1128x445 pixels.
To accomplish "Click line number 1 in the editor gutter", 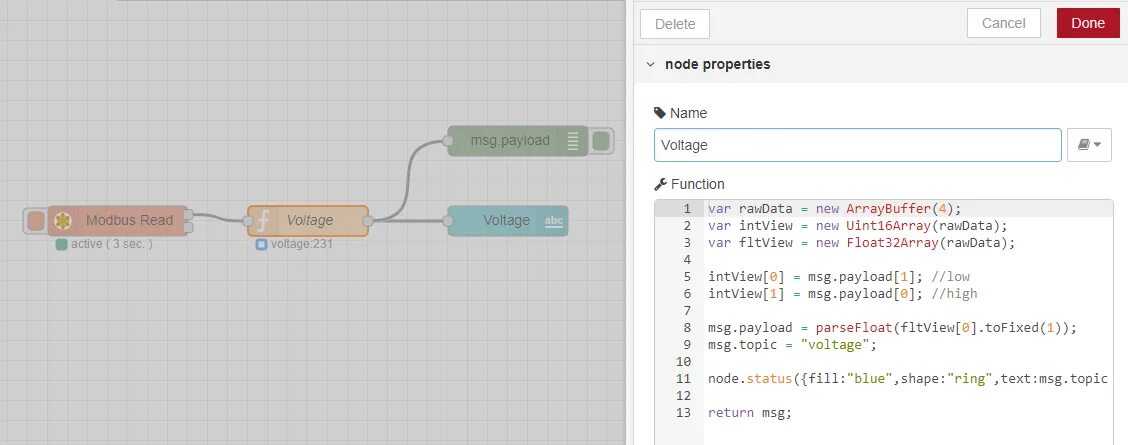I will tap(686, 209).
